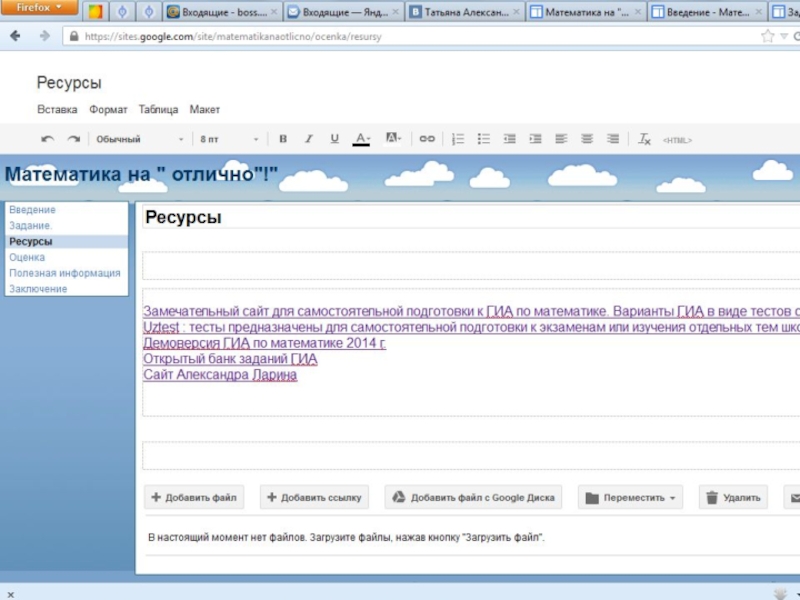The height and width of the screenshot is (600, 800).
Task: Click the 'Добавить файл' button
Action: tap(194, 497)
